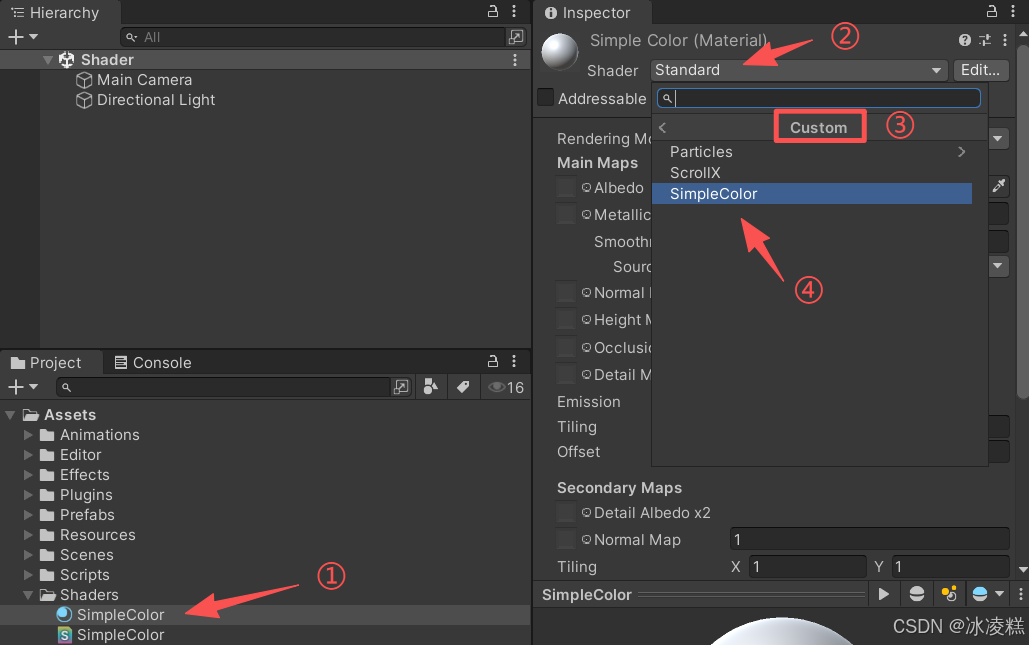Image resolution: width=1029 pixels, height=645 pixels.
Task: Toggle the preview lighting icon
Action: click(x=949, y=594)
